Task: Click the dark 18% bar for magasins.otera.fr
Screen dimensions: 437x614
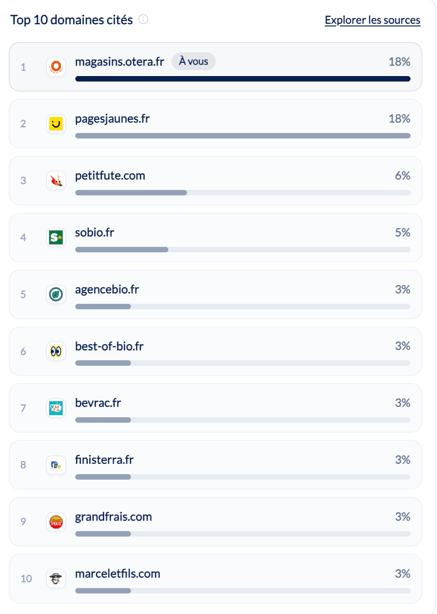Action: [x=243, y=79]
